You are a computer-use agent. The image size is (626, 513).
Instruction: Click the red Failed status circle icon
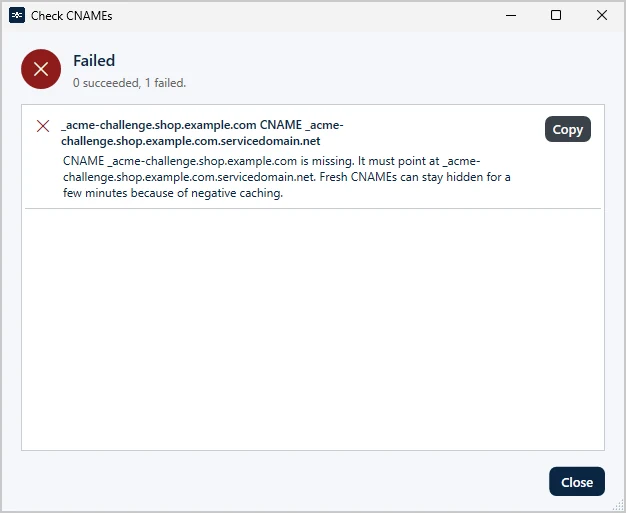coord(41,69)
